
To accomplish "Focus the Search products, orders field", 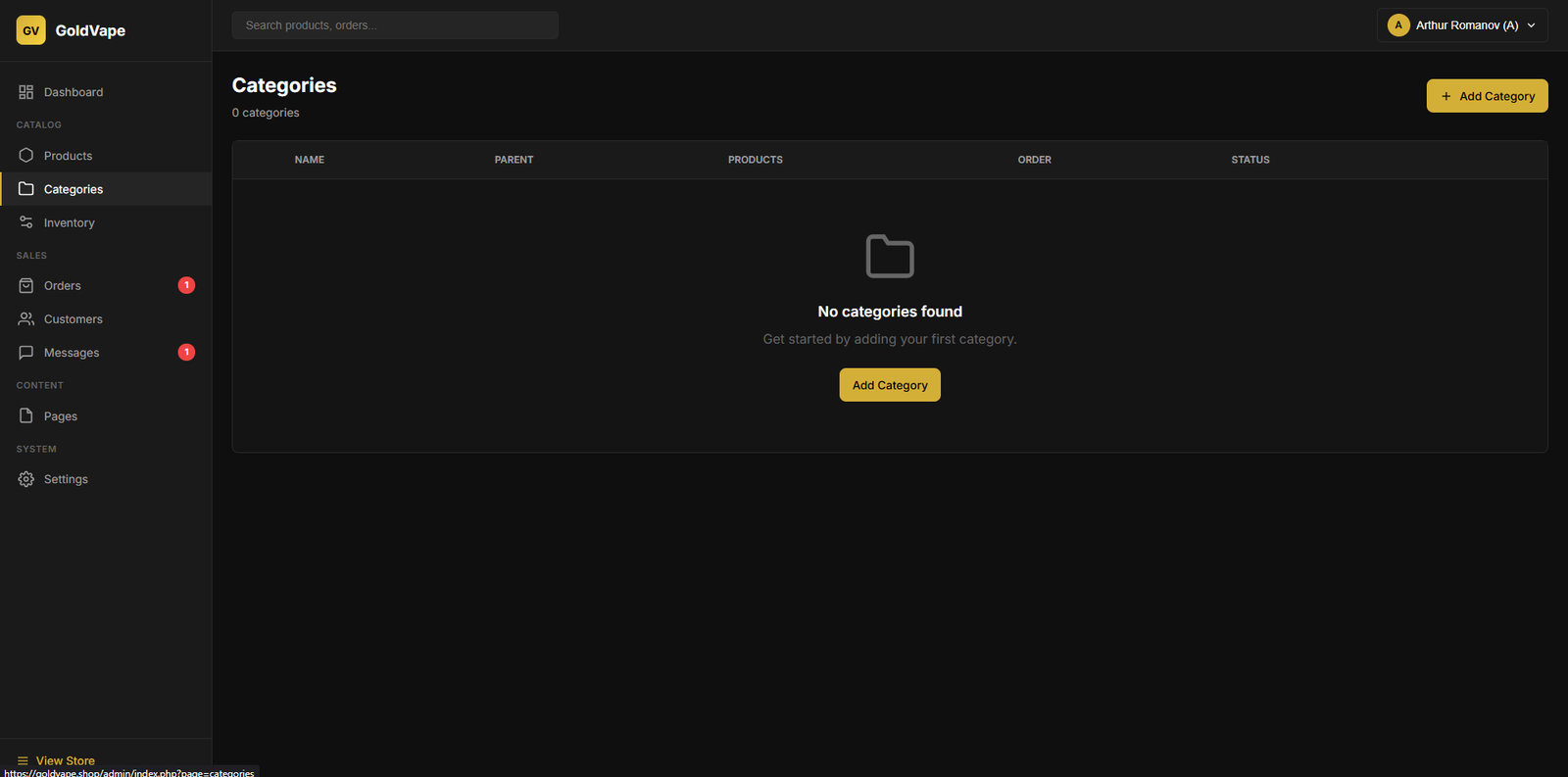I will 395,25.
